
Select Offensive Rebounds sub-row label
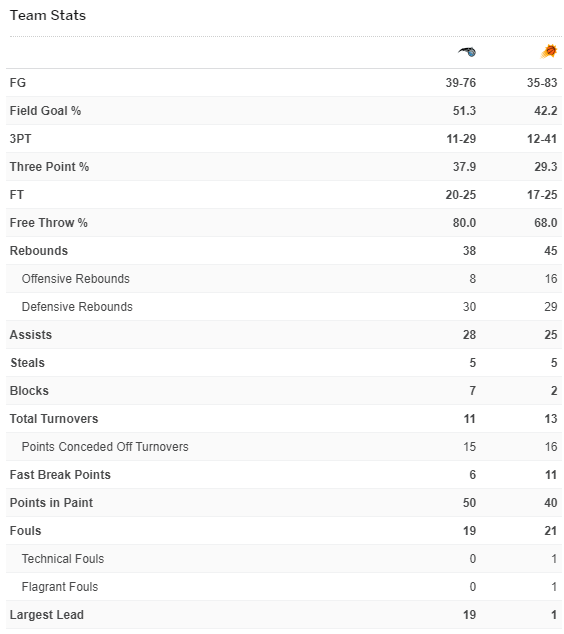[76, 279]
